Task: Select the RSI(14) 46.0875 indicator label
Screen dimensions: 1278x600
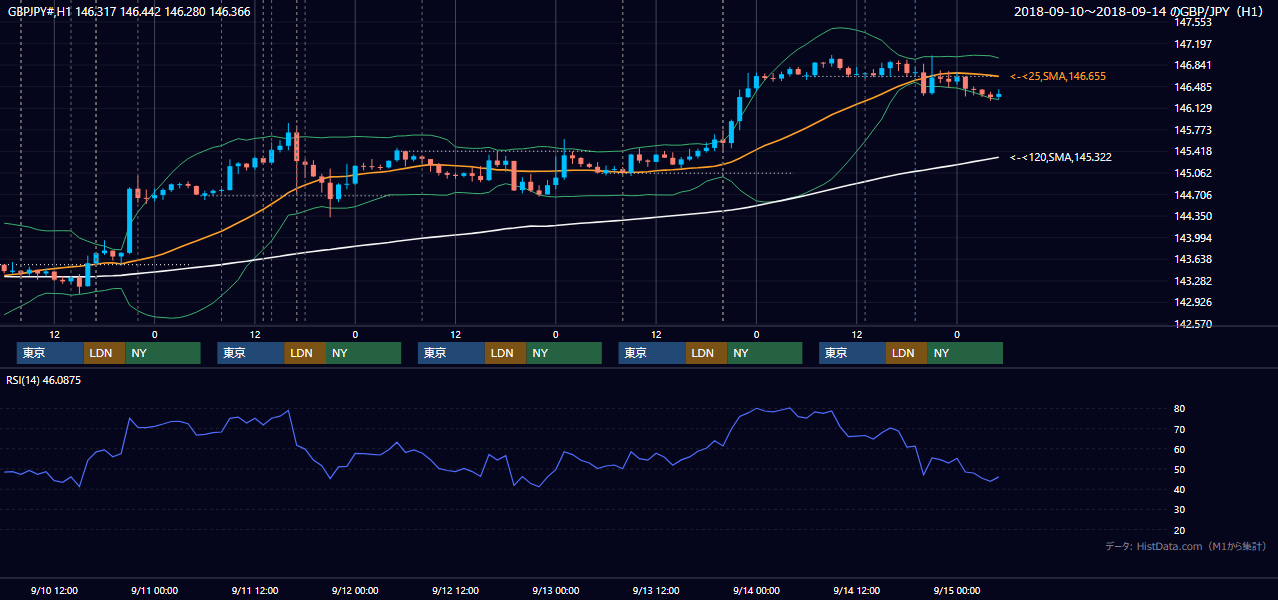Action: [44, 380]
